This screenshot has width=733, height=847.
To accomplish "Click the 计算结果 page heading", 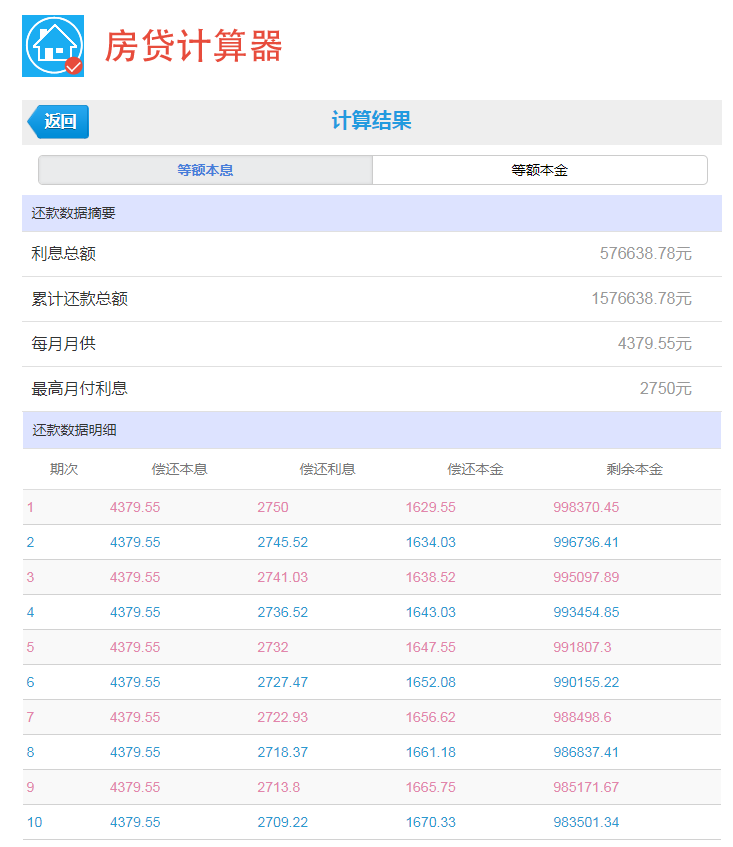I will pyautogui.click(x=371, y=122).
